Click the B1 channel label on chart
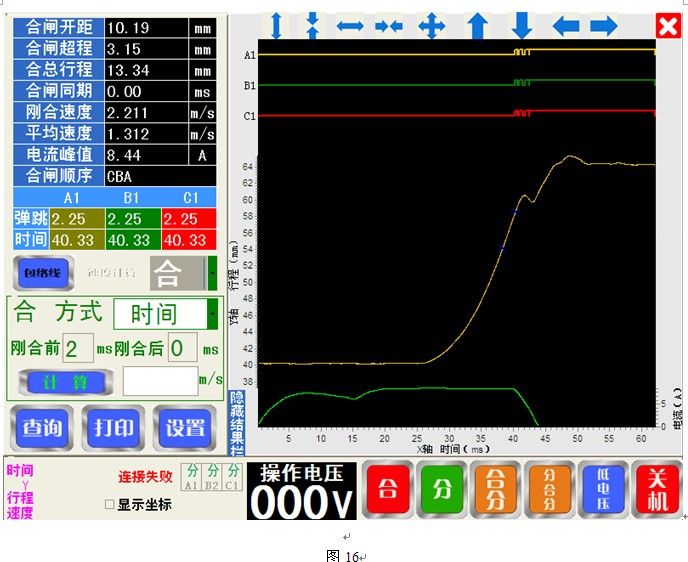Viewport: 688px width, 562px height. click(x=250, y=86)
